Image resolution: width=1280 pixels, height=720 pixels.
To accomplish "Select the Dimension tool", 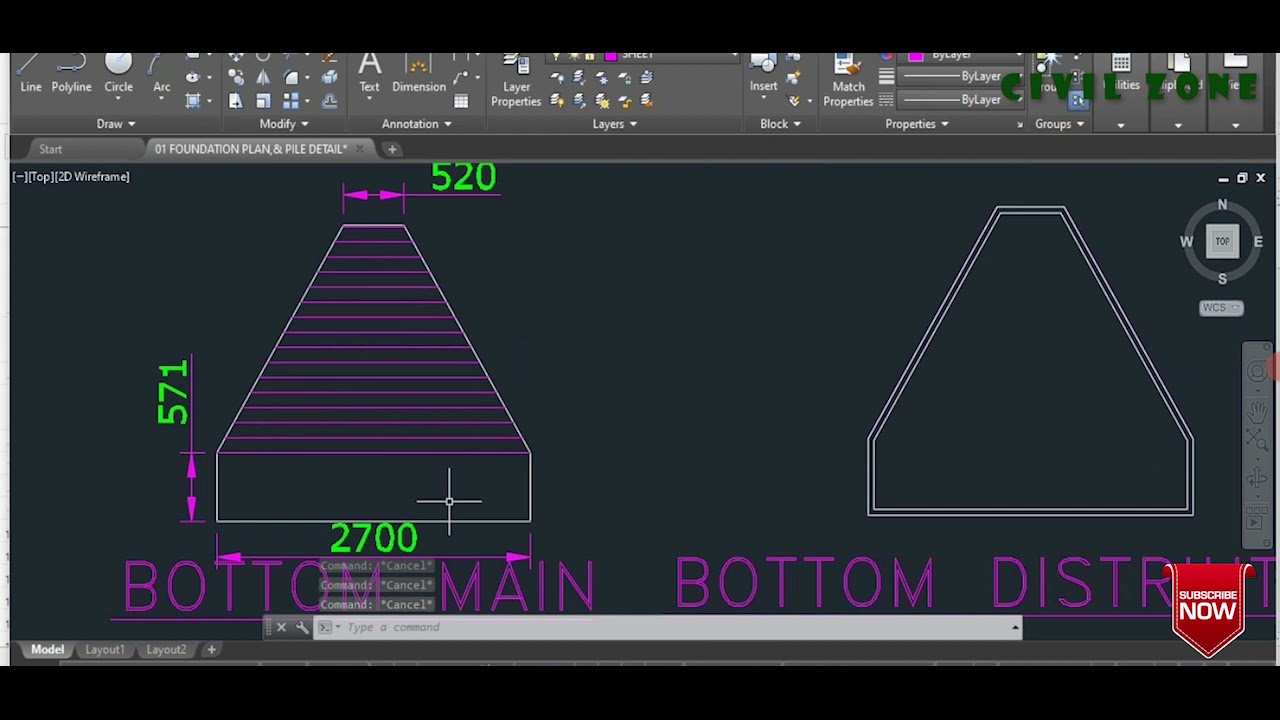I will [419, 75].
